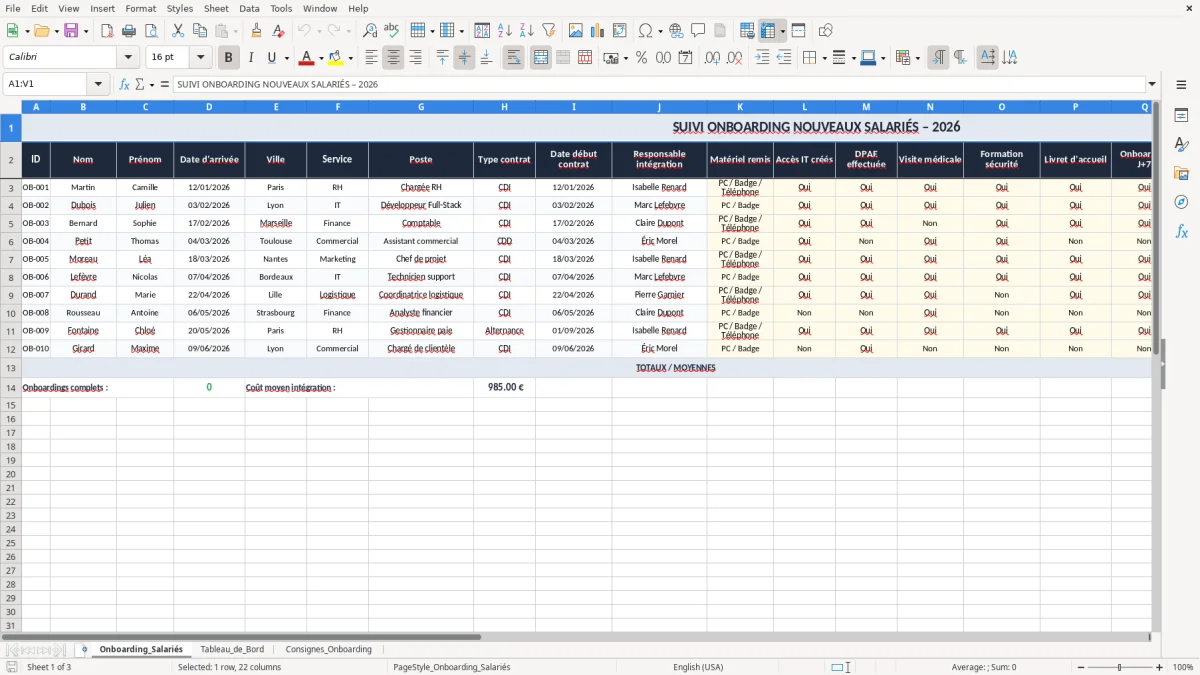The image size is (1200, 675).
Task: Toggle Left-To-Right text direction
Action: [x=938, y=58]
